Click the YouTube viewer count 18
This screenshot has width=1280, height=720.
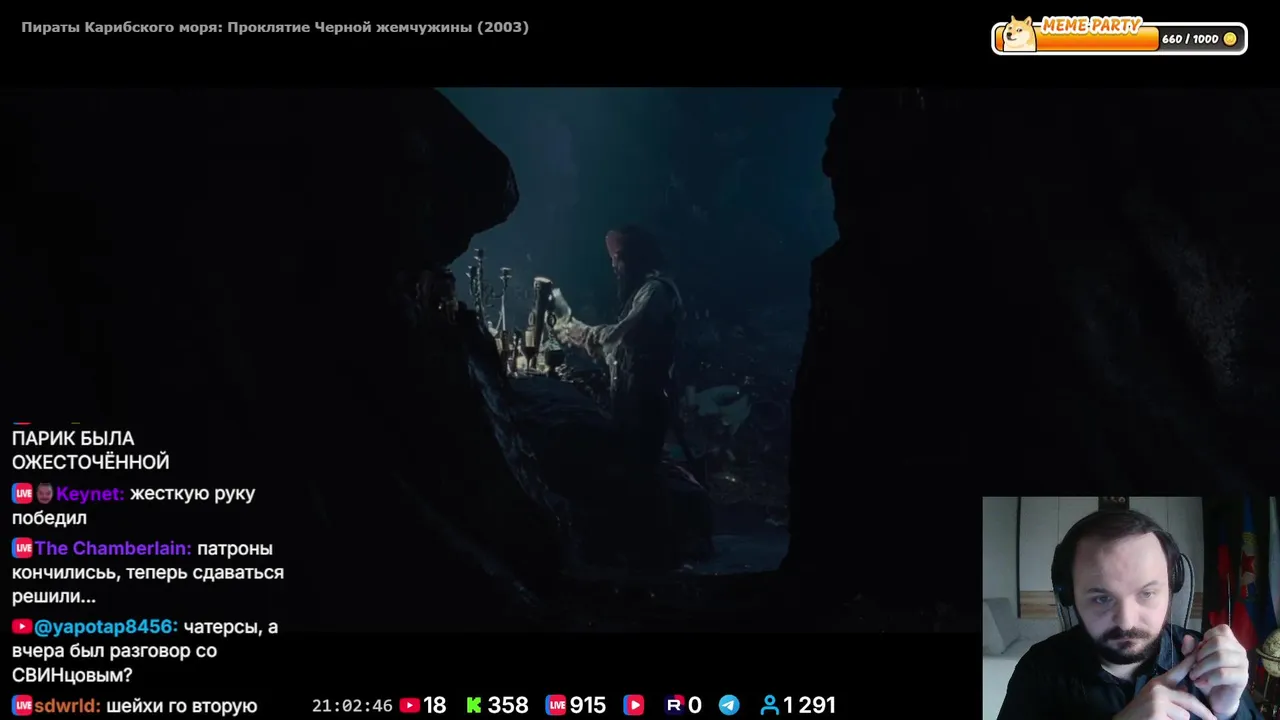pos(434,706)
